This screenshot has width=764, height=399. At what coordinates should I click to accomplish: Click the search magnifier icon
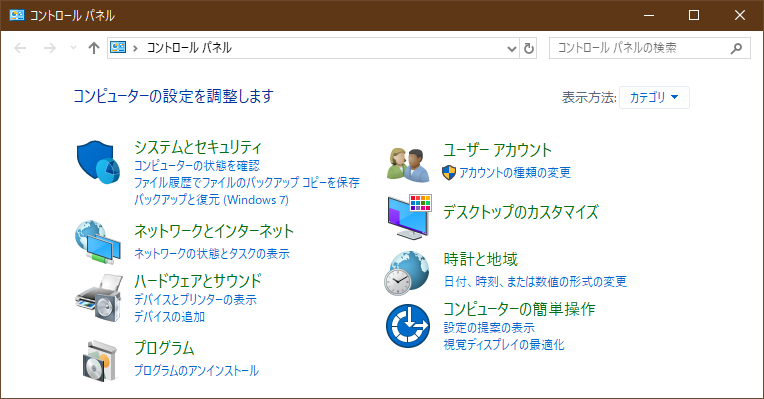(736, 48)
